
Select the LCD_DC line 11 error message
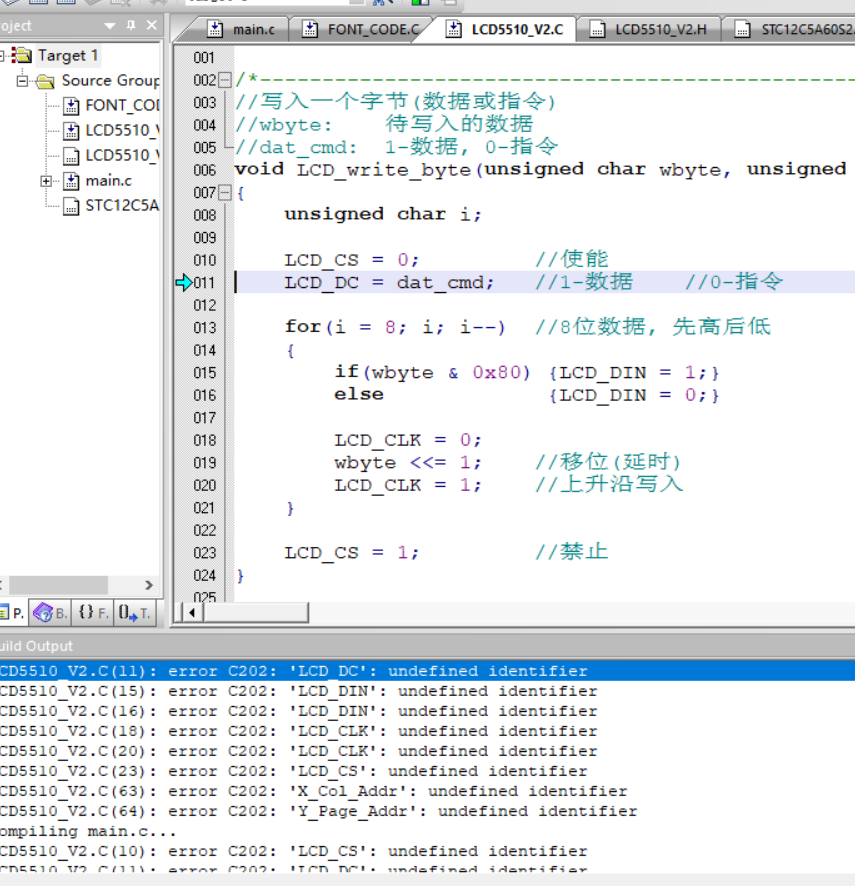(427, 671)
